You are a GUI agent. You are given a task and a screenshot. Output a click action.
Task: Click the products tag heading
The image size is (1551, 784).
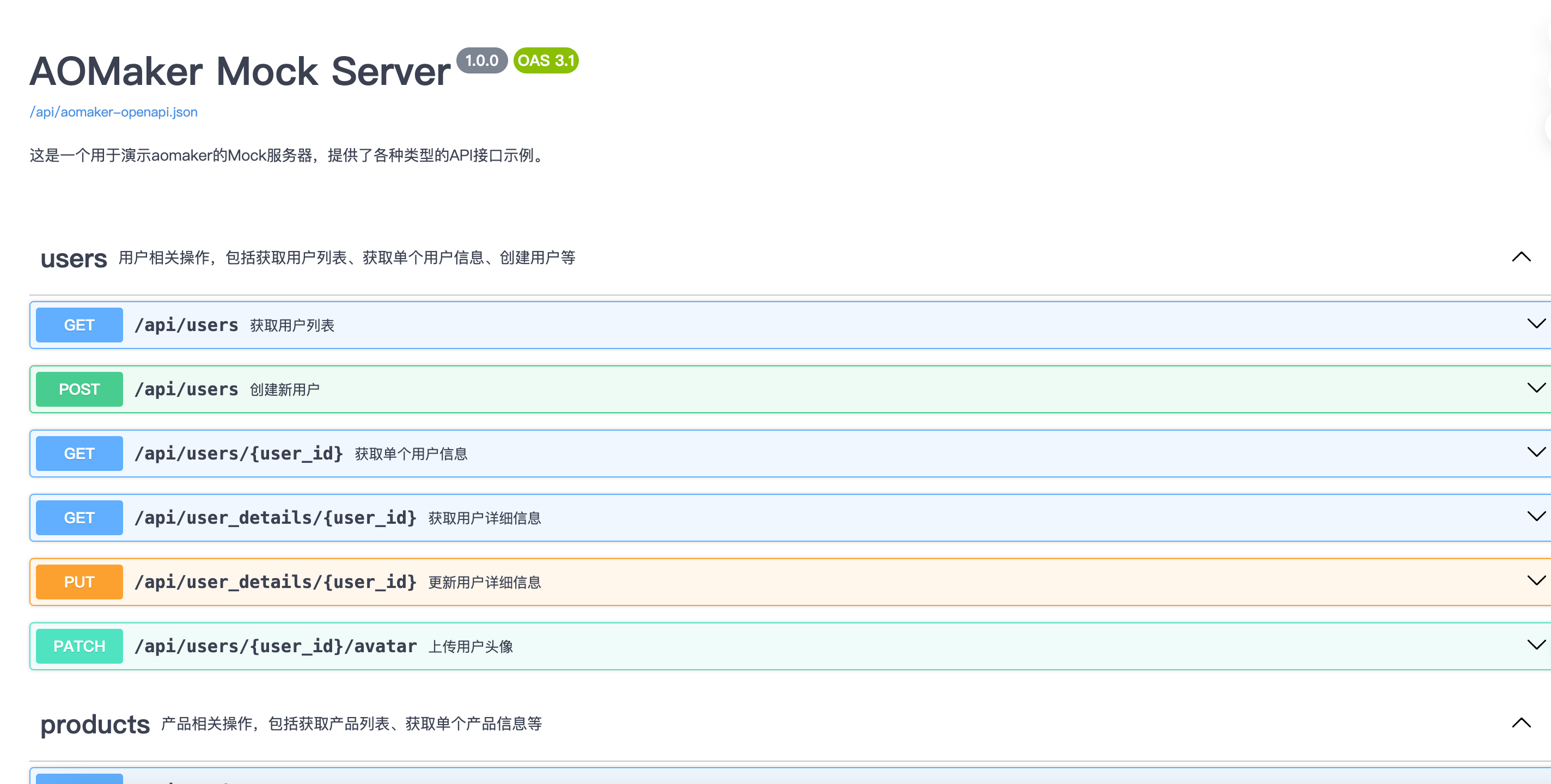click(x=95, y=725)
